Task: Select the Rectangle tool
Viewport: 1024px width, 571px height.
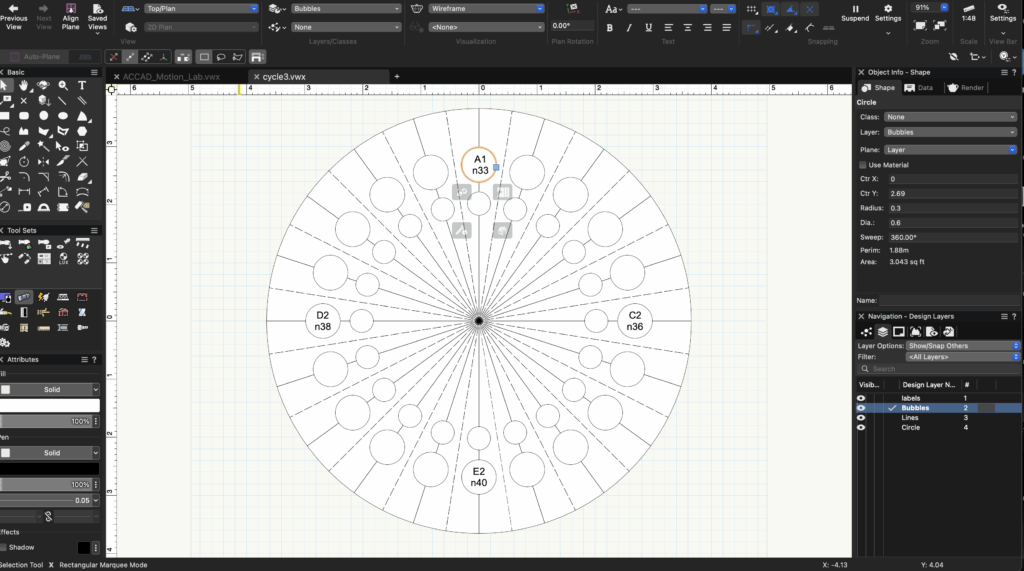Action: pyautogui.click(x=5, y=116)
